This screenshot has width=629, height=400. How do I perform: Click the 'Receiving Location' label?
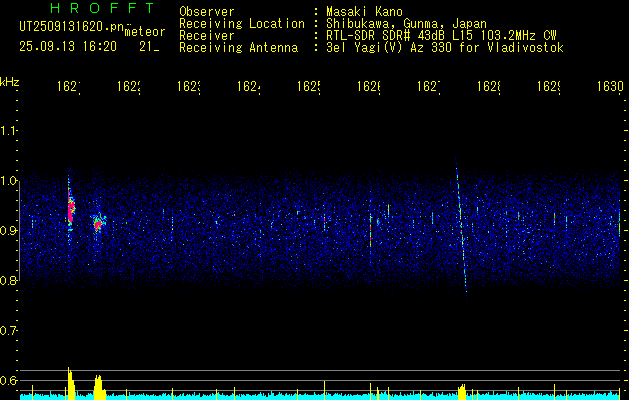click(x=242, y=24)
